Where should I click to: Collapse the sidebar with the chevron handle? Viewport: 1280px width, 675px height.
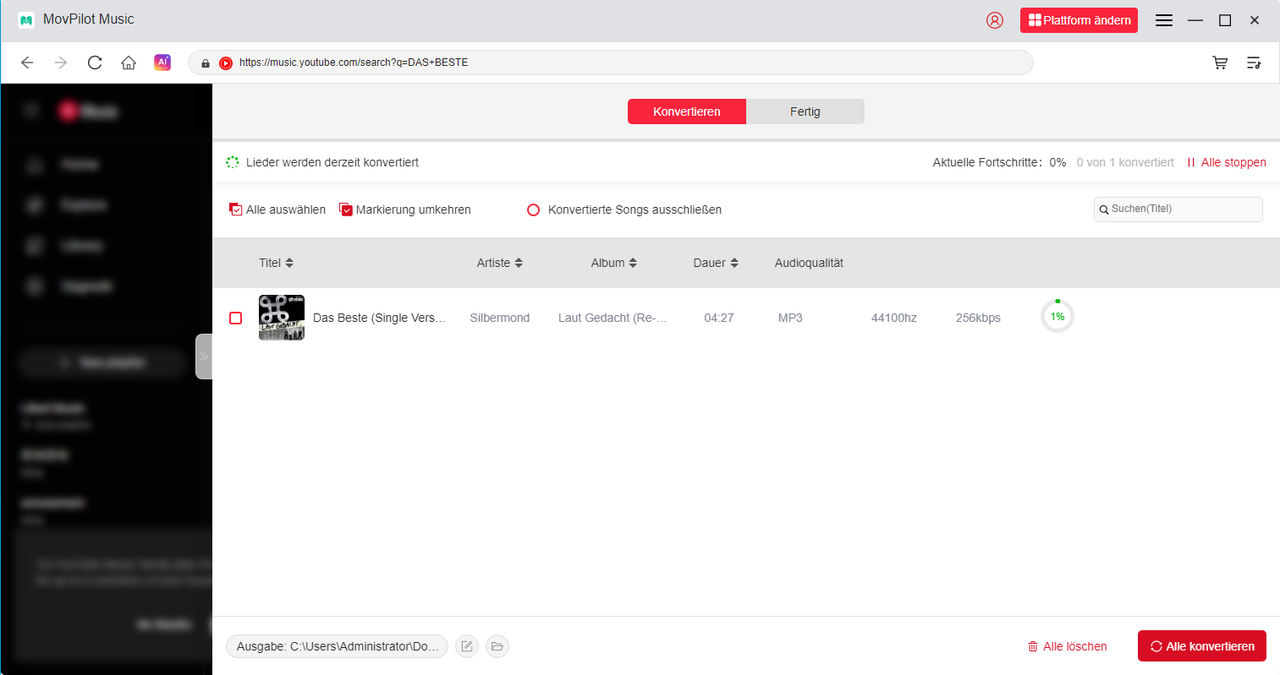point(204,356)
